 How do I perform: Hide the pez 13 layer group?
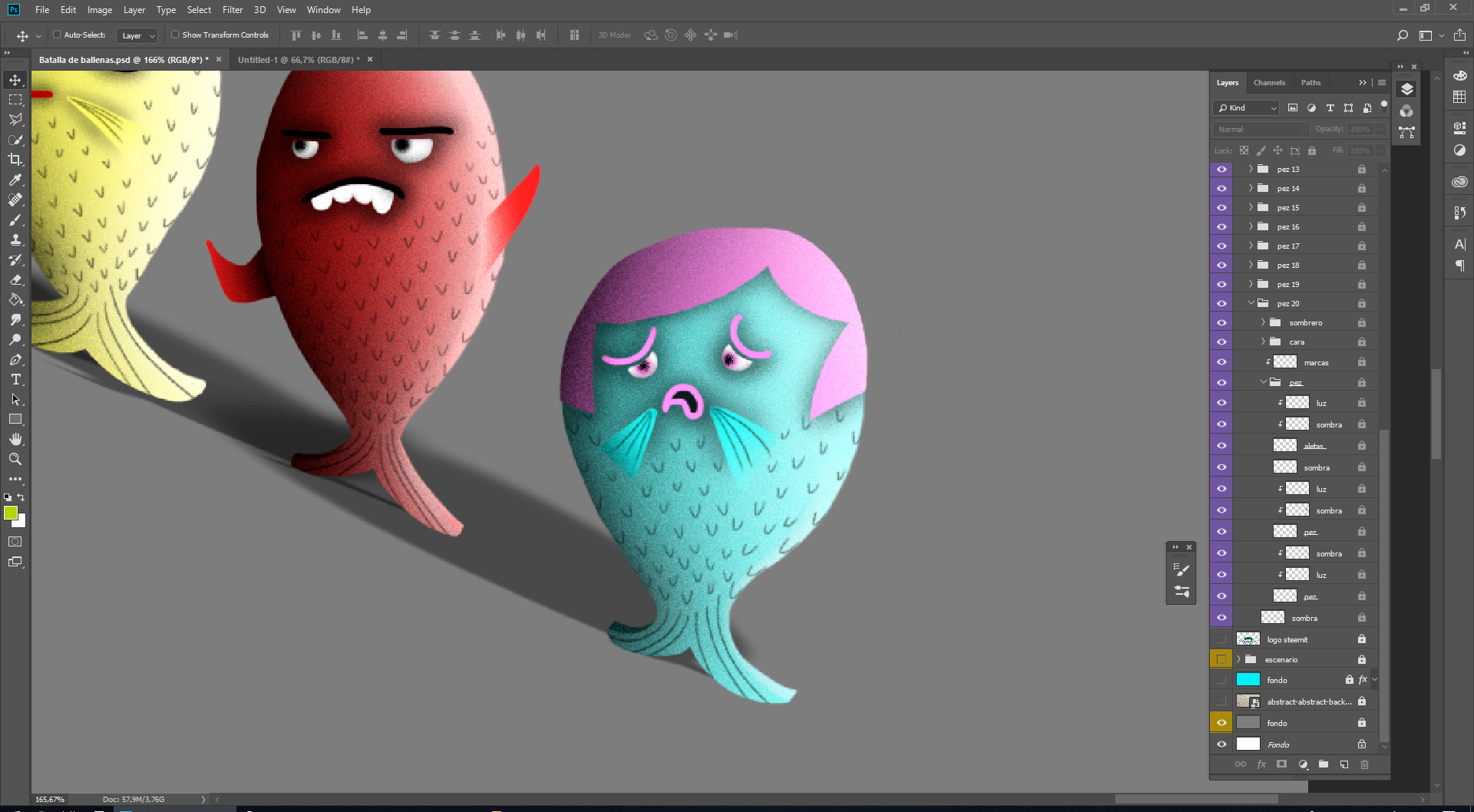click(1221, 169)
